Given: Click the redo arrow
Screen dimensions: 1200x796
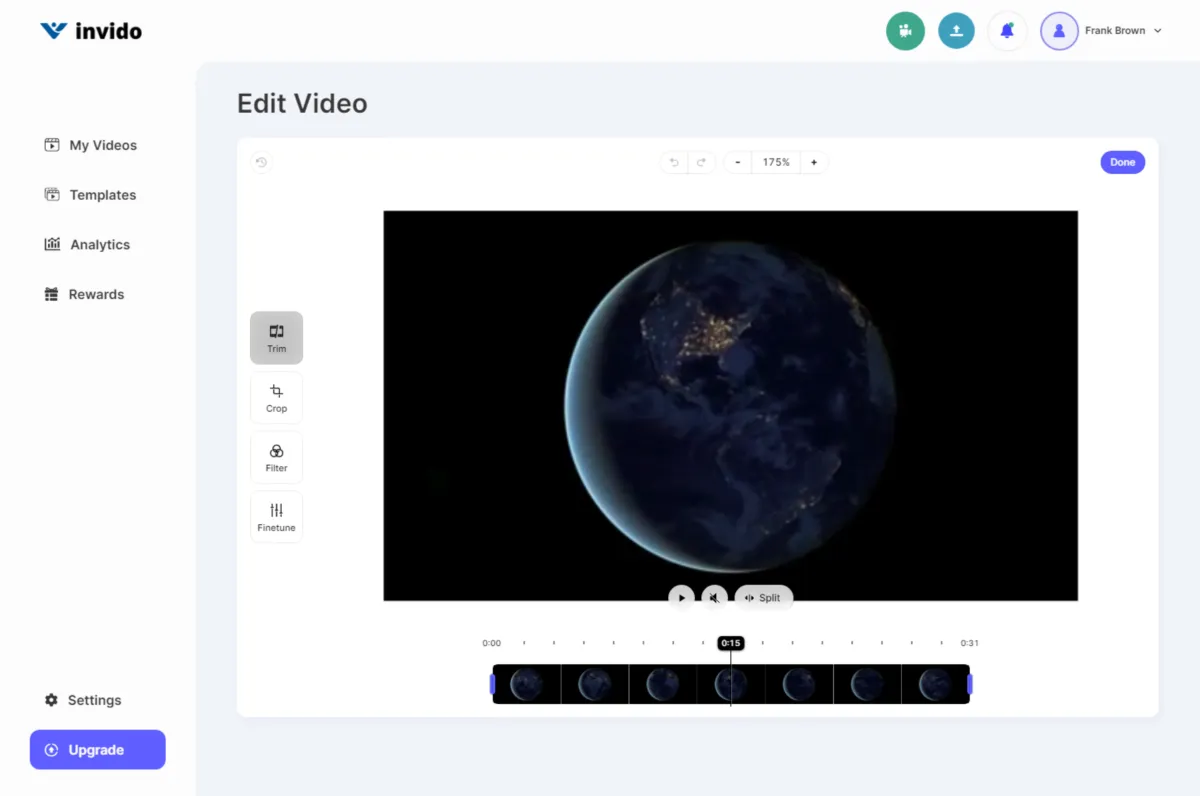Looking at the screenshot, I should pyautogui.click(x=701, y=162).
